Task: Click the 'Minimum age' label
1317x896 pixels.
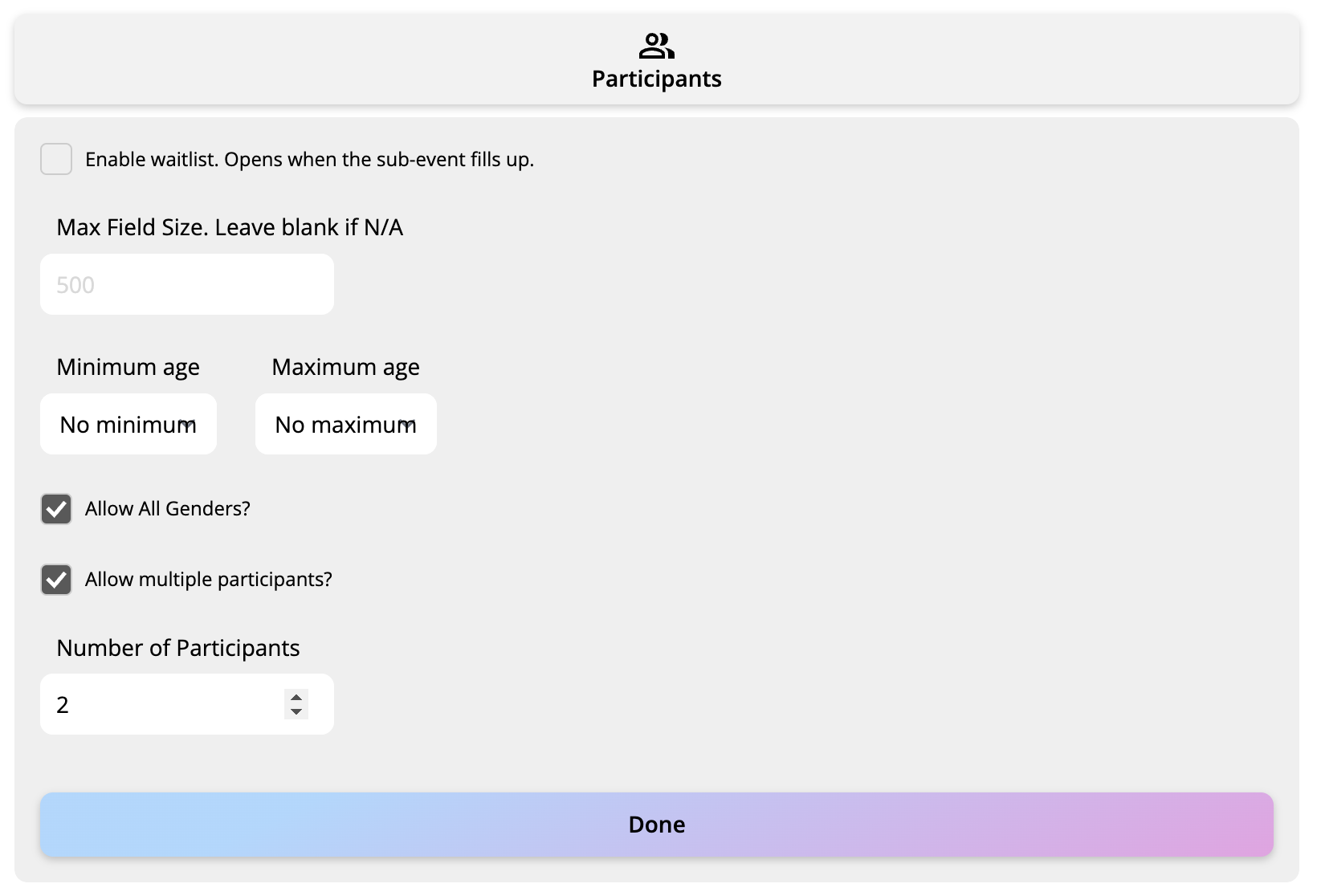Action: click(x=128, y=367)
